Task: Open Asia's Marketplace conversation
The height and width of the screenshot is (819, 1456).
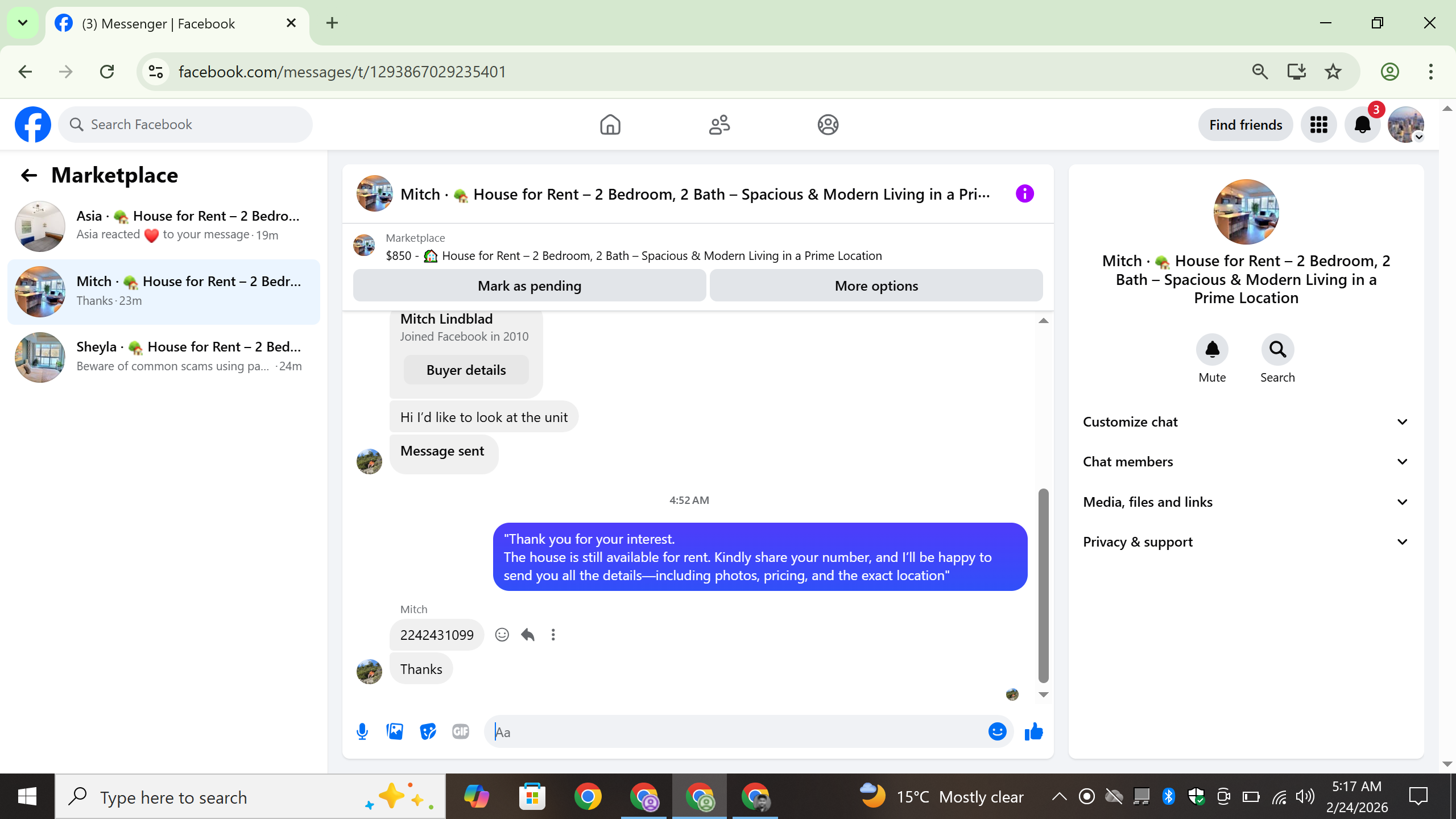Action: [164, 226]
